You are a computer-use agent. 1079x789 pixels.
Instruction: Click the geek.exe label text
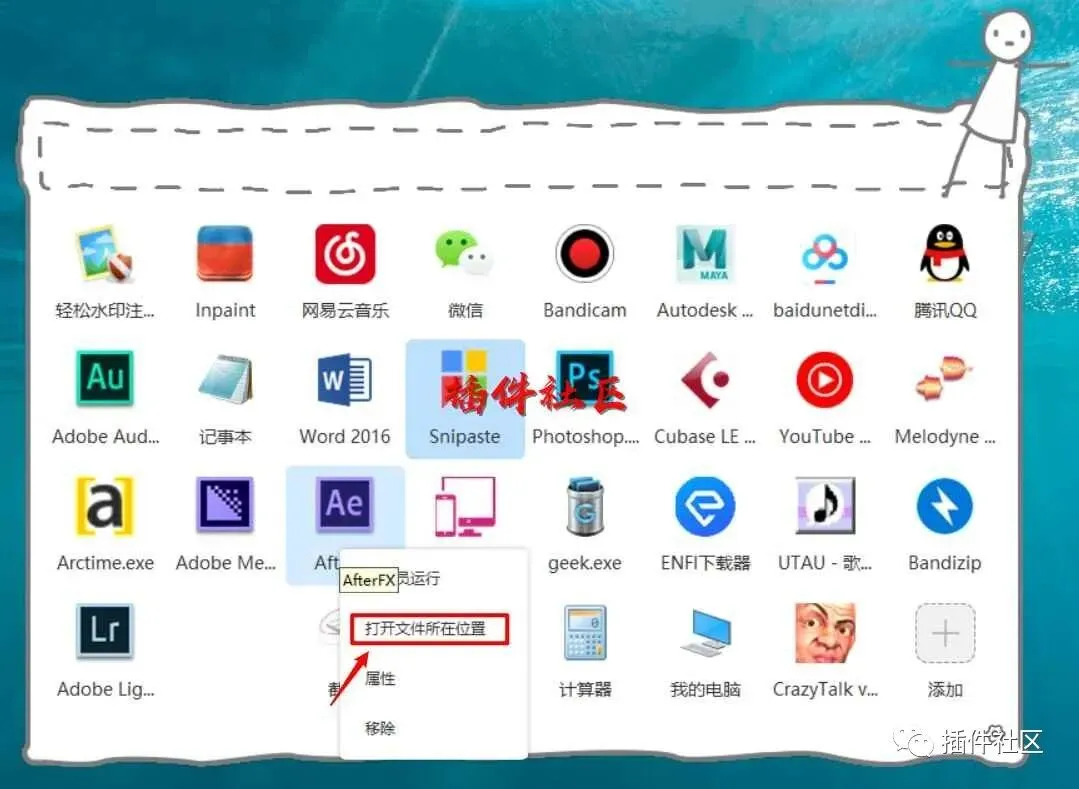[x=584, y=563]
